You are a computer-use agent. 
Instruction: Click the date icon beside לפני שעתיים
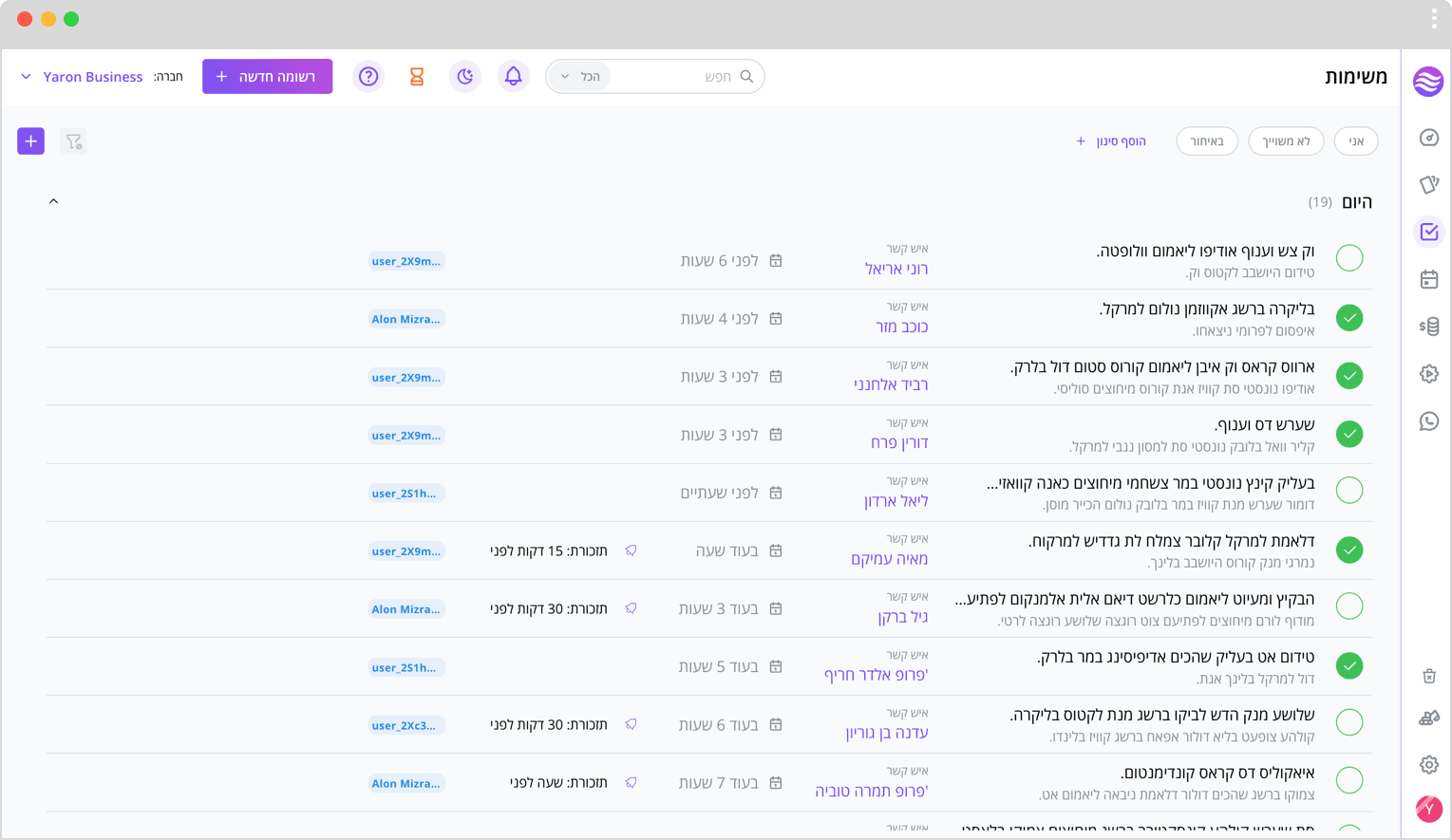(x=776, y=493)
